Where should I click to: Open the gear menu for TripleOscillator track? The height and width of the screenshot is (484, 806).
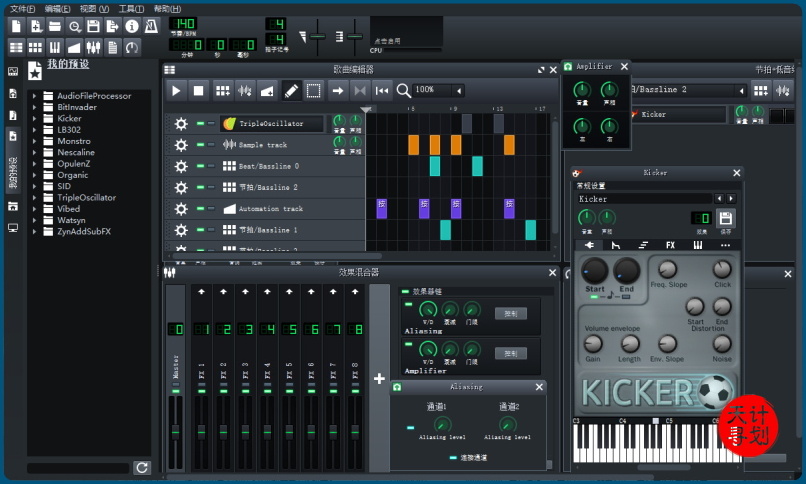(x=181, y=124)
